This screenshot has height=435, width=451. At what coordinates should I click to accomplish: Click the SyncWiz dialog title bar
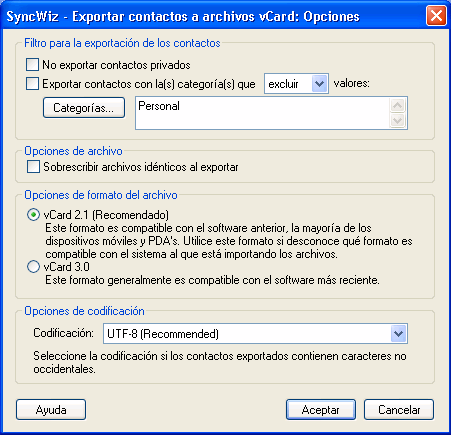(x=213, y=16)
